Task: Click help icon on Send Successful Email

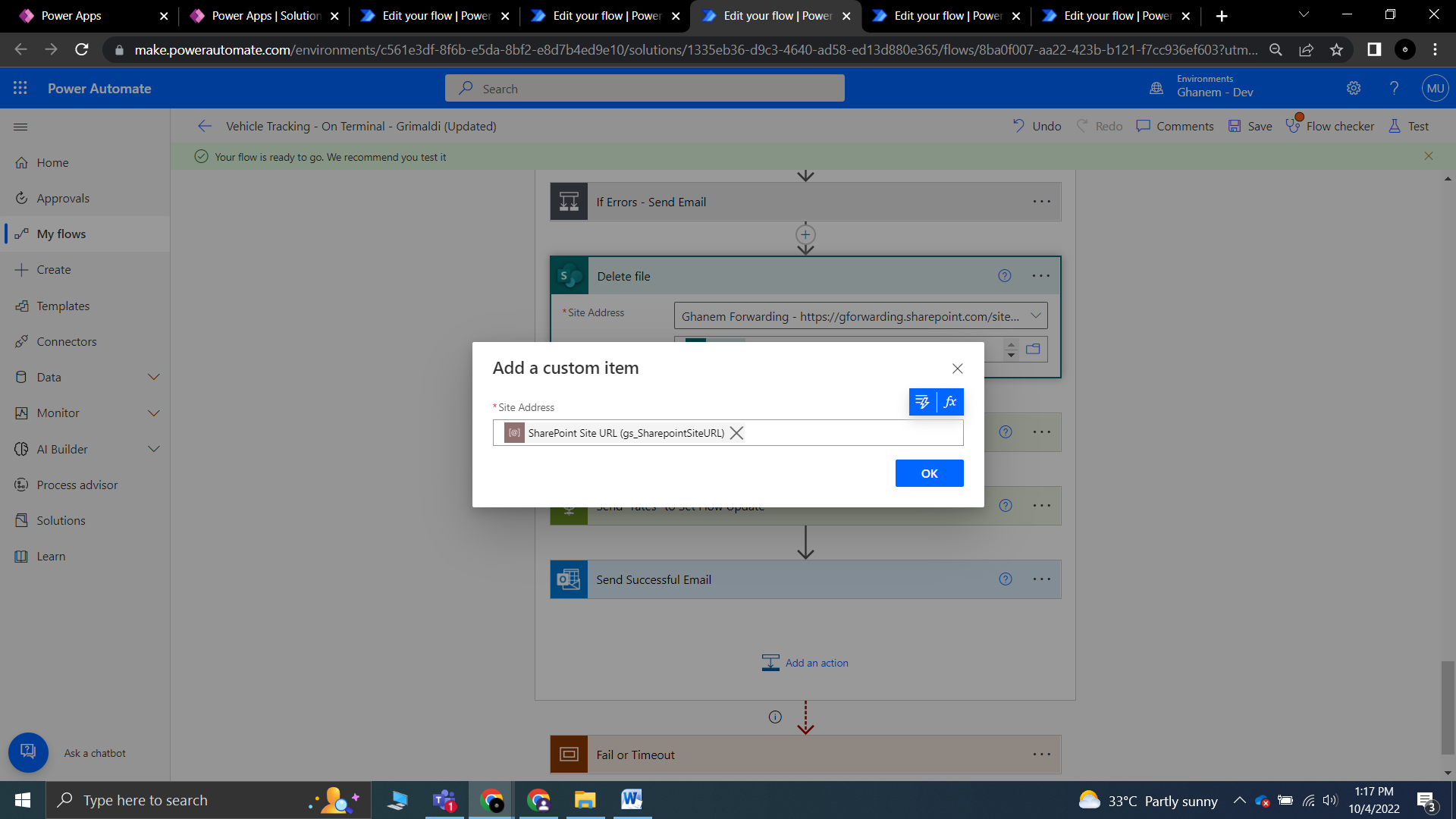Action: tap(1006, 579)
